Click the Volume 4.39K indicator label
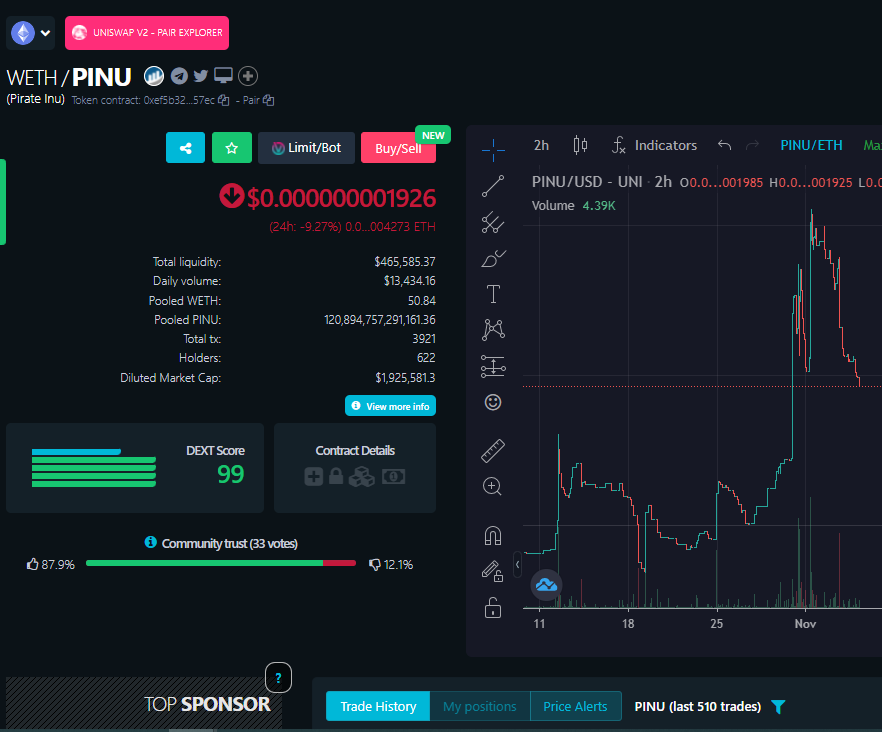Image resolution: width=882 pixels, height=732 pixels. [574, 205]
